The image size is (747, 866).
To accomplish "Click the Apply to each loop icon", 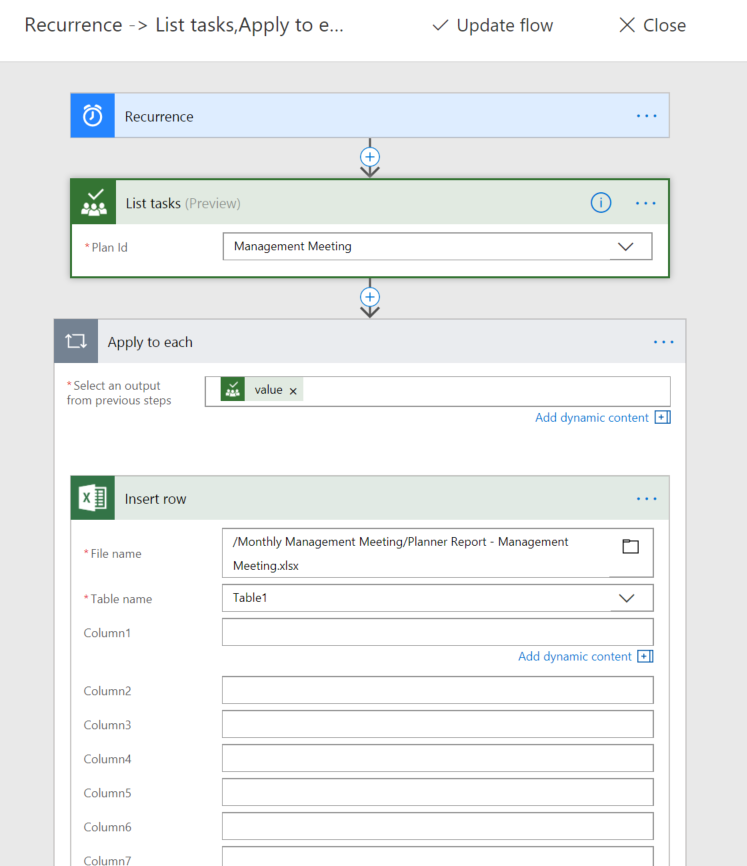I will pos(76,341).
